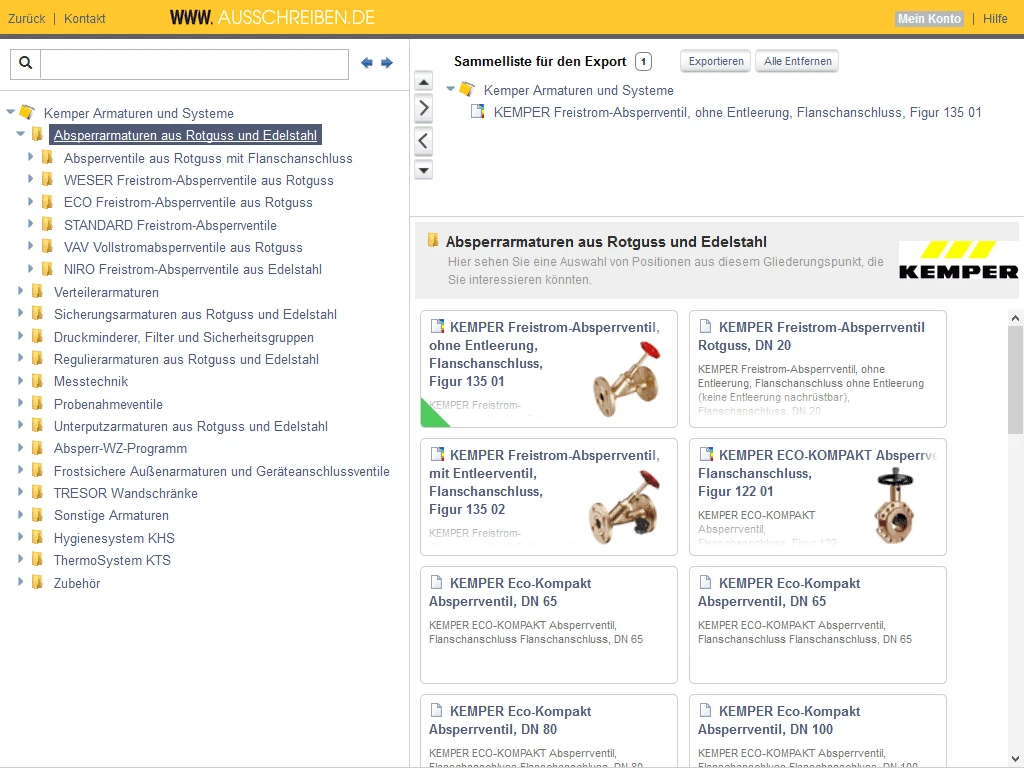Image resolution: width=1024 pixels, height=768 pixels.
Task: Click the up arrow to move export item upward
Action: (x=423, y=82)
